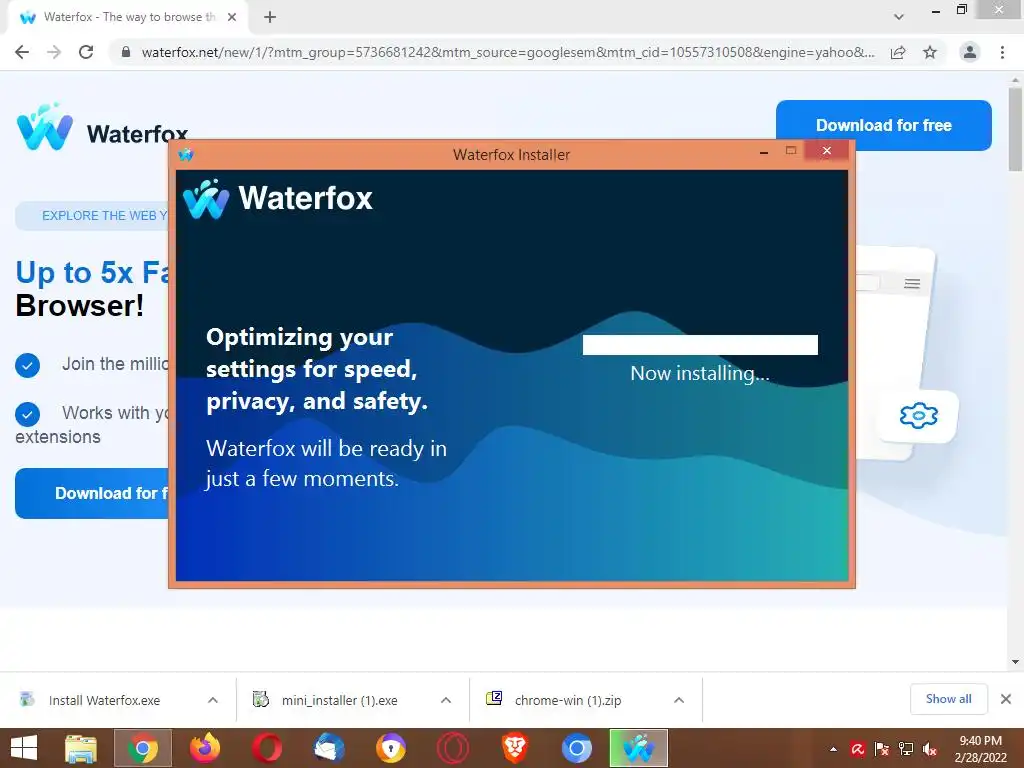Launch filled-red Opera taskbar icon
The image size is (1024, 768).
pos(266,748)
